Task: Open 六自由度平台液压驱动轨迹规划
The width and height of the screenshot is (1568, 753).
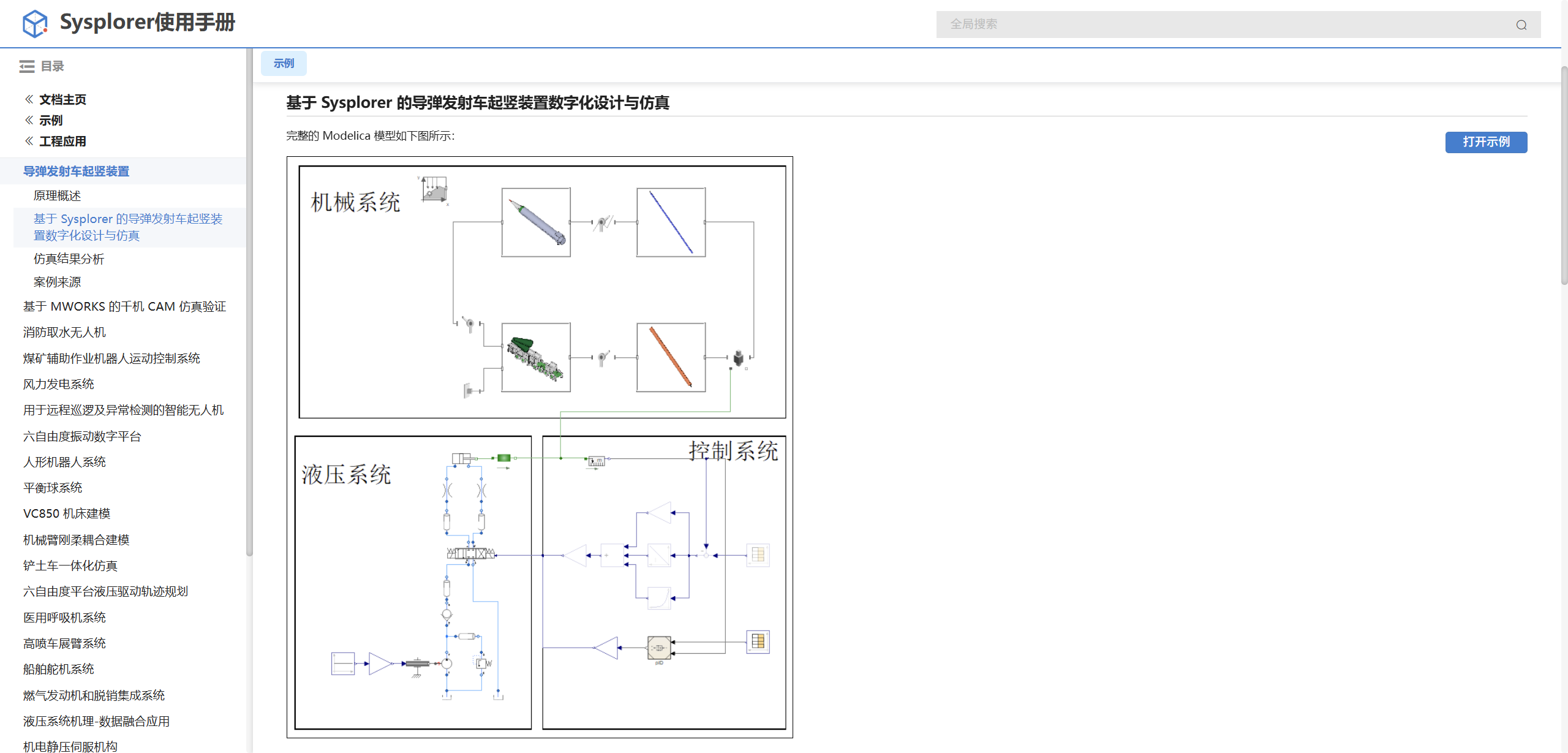Action: [106, 591]
